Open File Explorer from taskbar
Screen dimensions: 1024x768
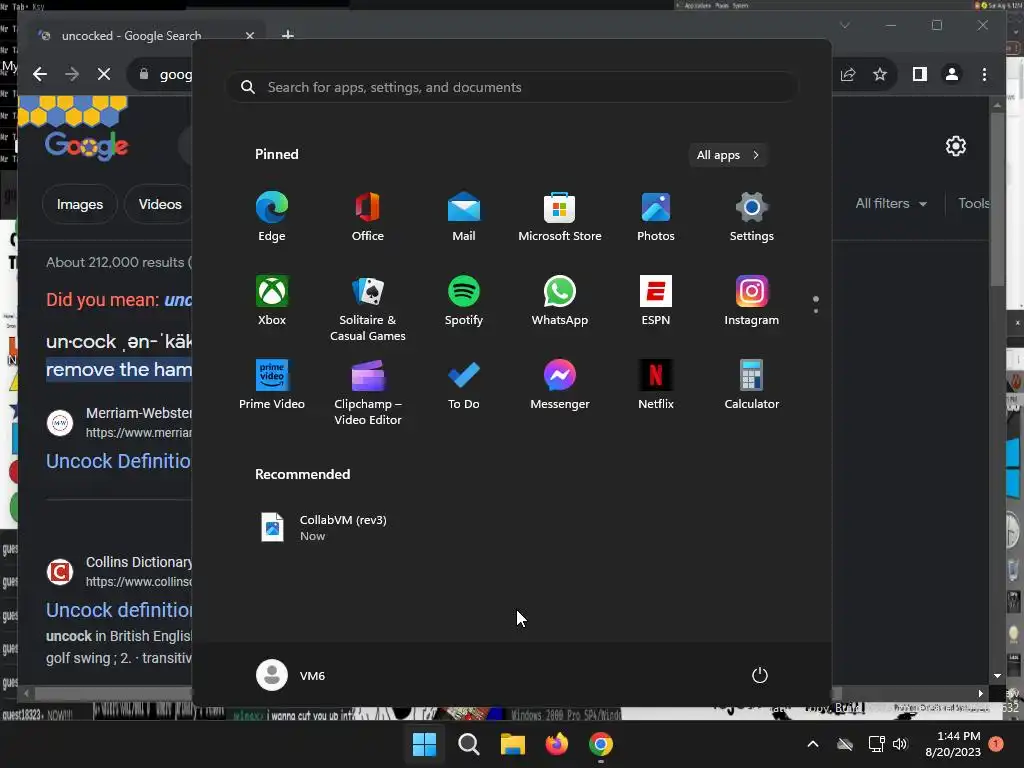point(513,744)
